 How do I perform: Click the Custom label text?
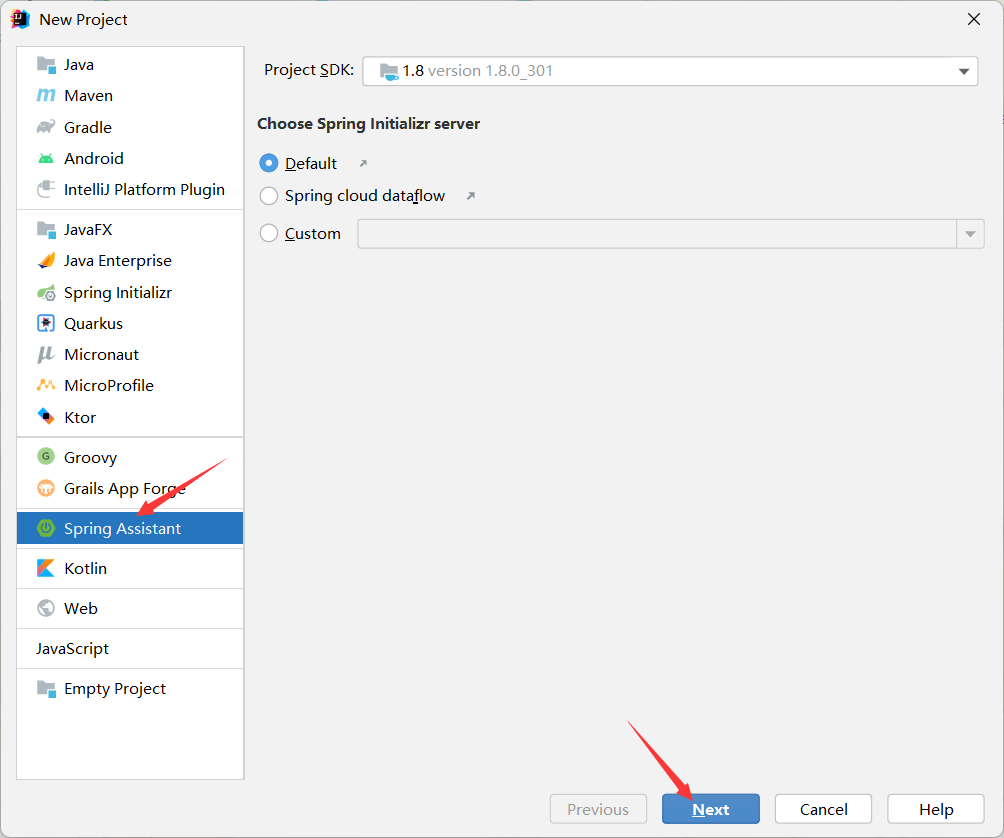[312, 234]
